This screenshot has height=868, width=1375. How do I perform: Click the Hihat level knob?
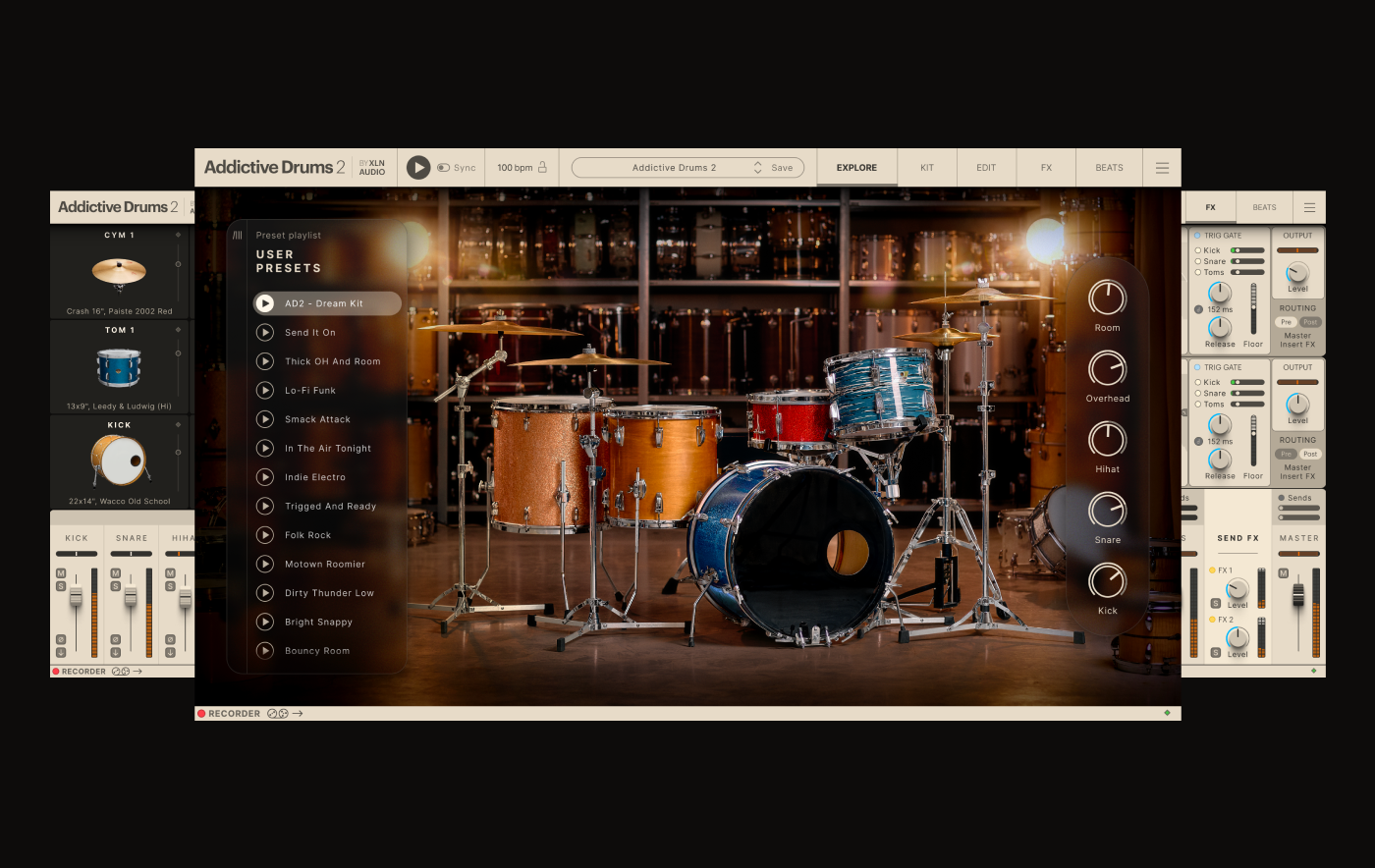tap(1107, 439)
